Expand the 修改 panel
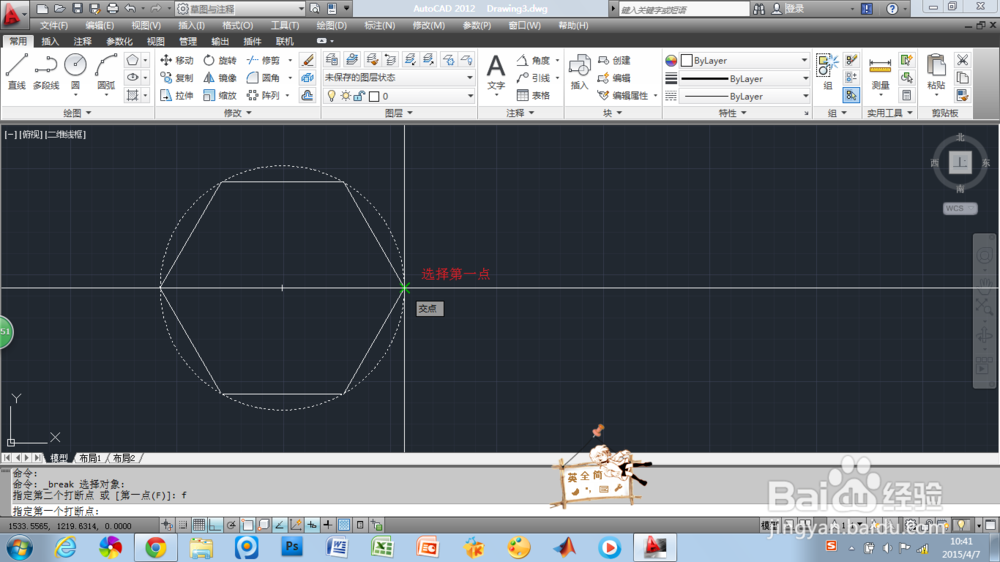The height and width of the screenshot is (562, 1000). [x=238, y=113]
